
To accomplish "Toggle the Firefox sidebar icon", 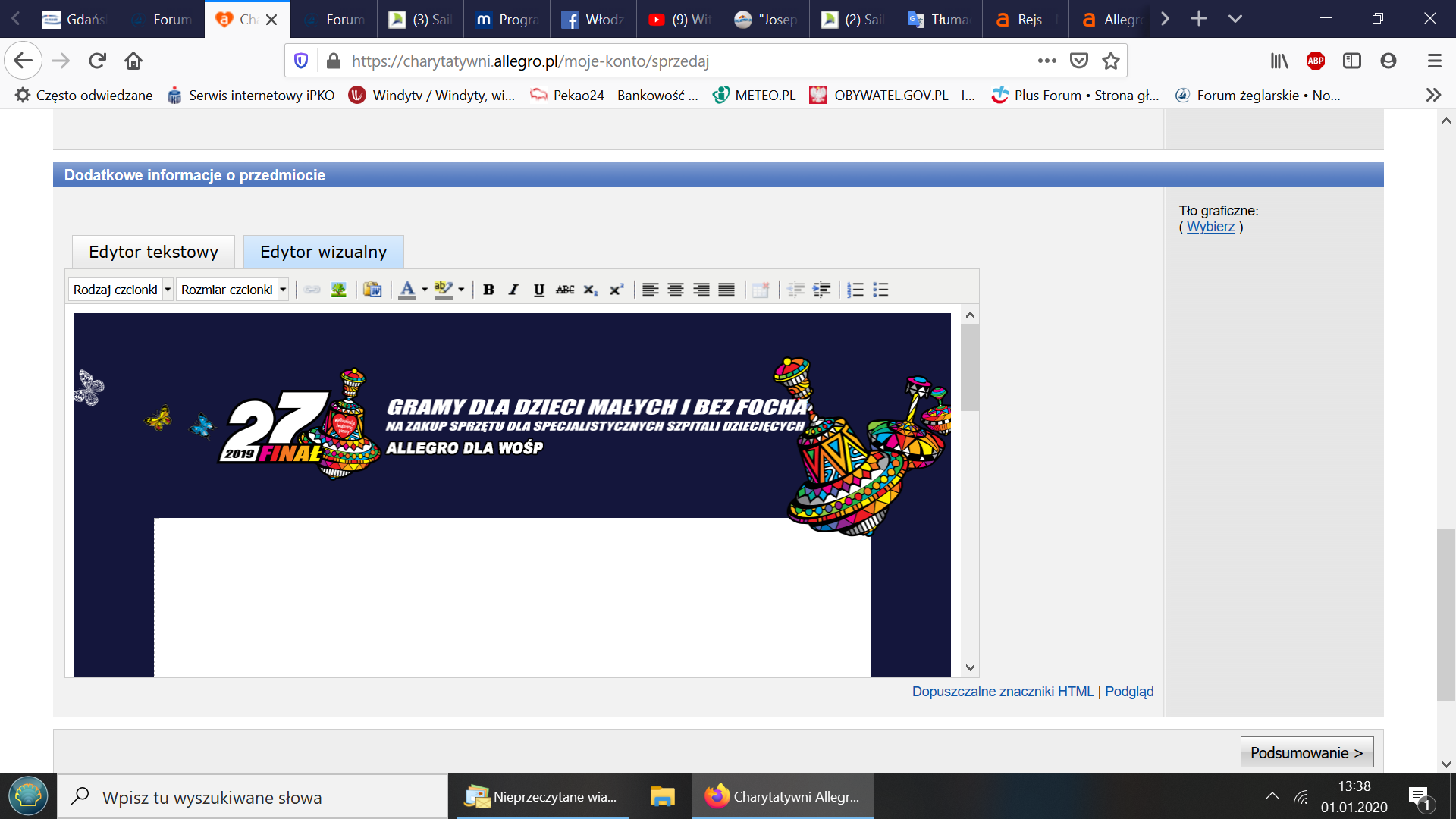I will pos(1352,61).
